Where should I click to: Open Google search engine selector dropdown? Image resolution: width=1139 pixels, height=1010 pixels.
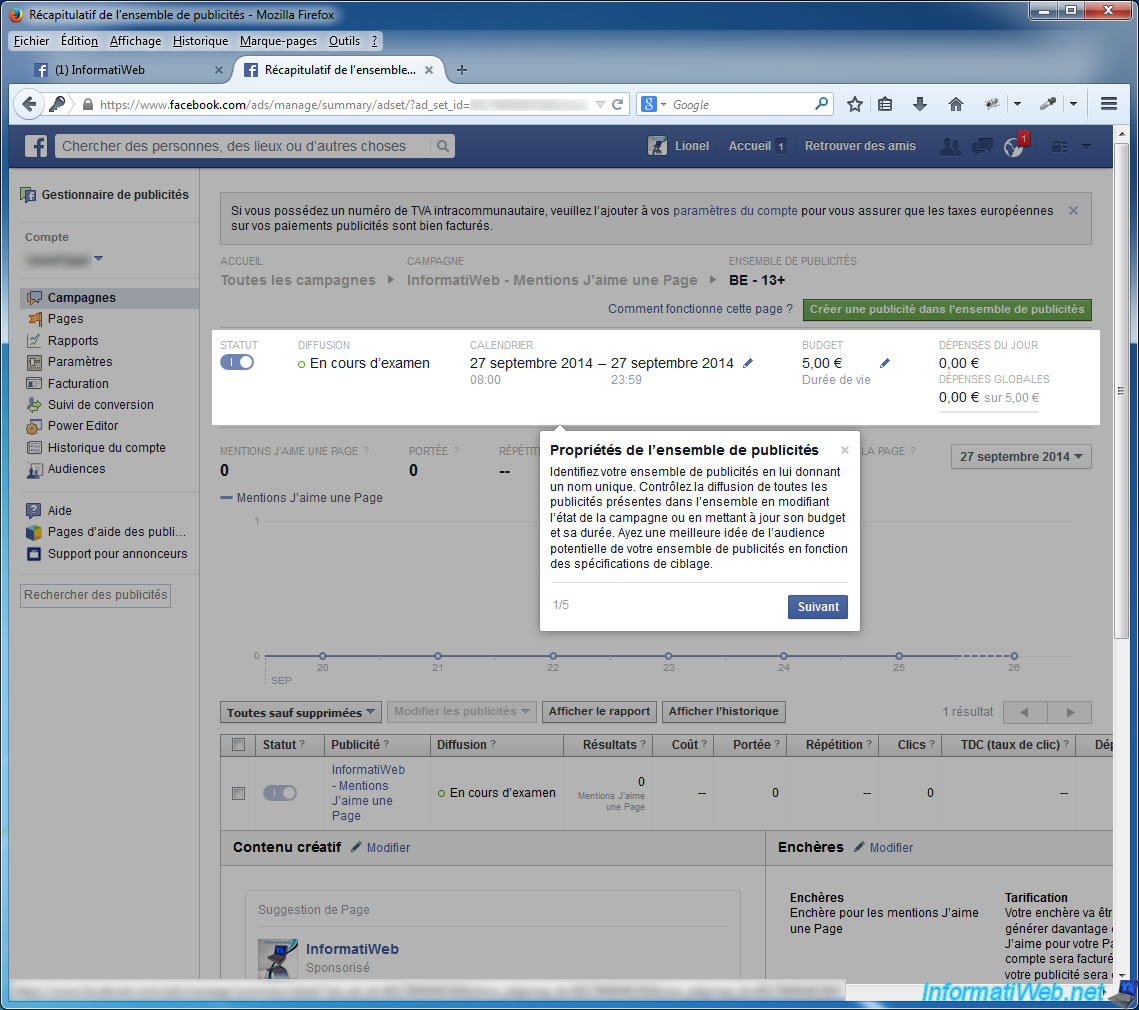pyautogui.click(x=654, y=104)
